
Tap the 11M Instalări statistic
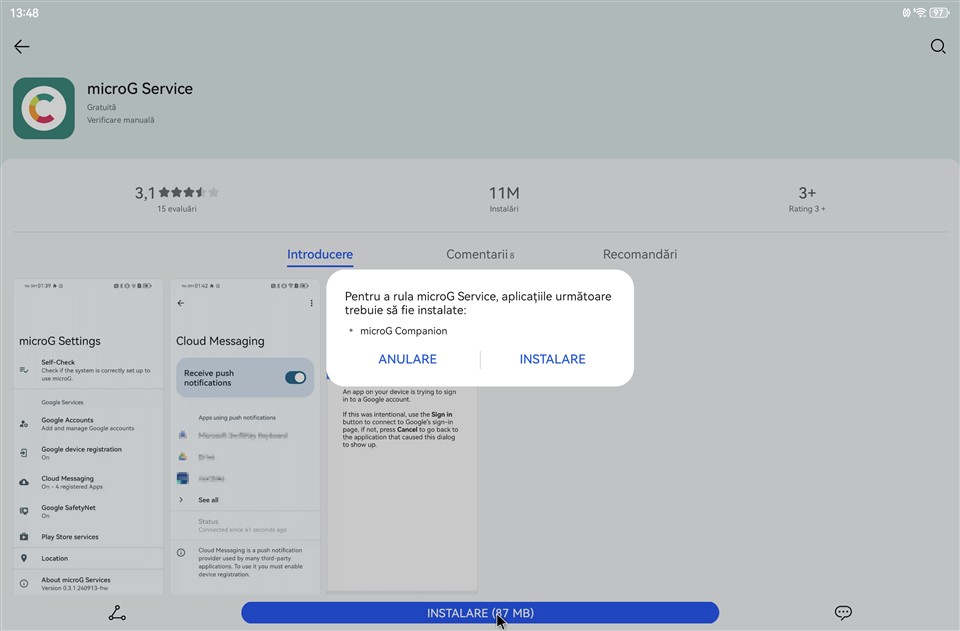504,199
